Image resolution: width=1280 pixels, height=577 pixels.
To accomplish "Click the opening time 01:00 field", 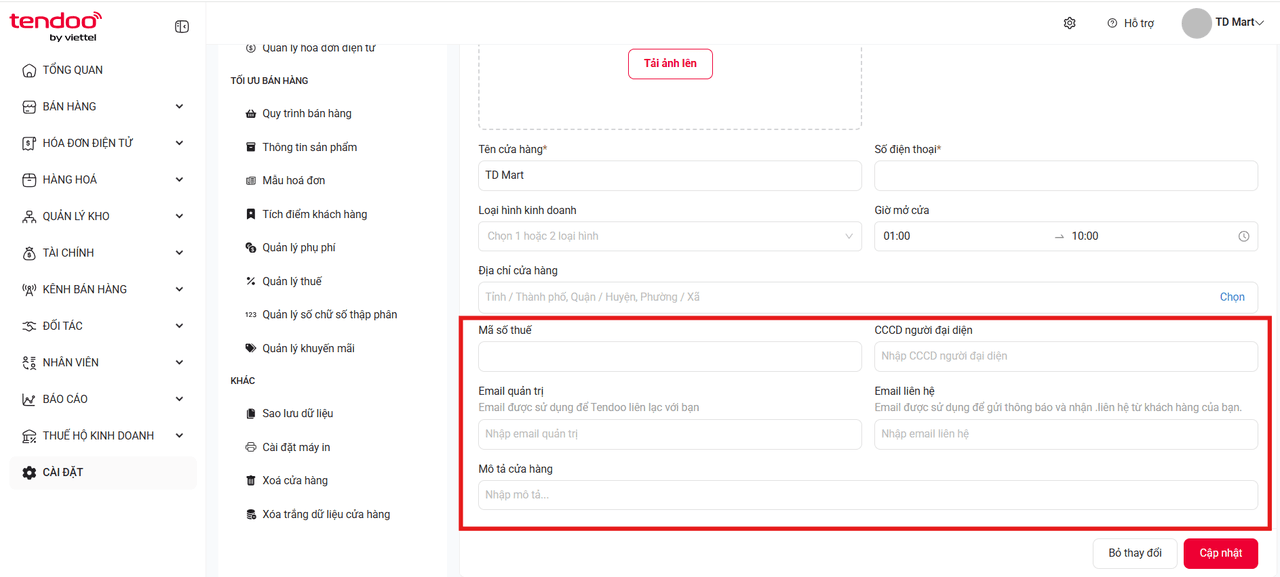I will click(962, 236).
